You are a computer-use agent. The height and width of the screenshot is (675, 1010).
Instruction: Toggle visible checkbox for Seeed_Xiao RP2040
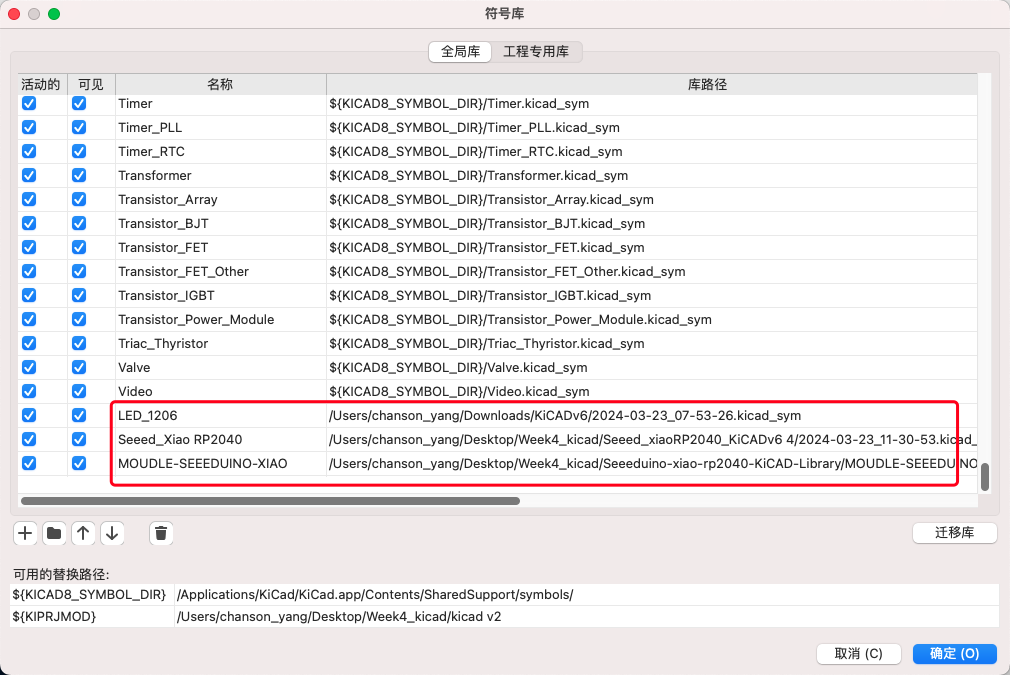[x=79, y=439]
